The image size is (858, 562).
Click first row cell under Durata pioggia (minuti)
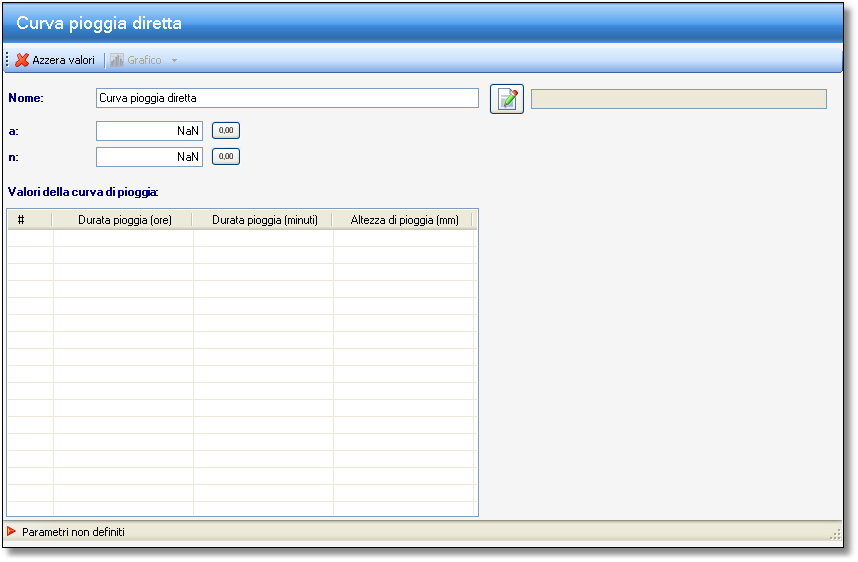pos(263,238)
